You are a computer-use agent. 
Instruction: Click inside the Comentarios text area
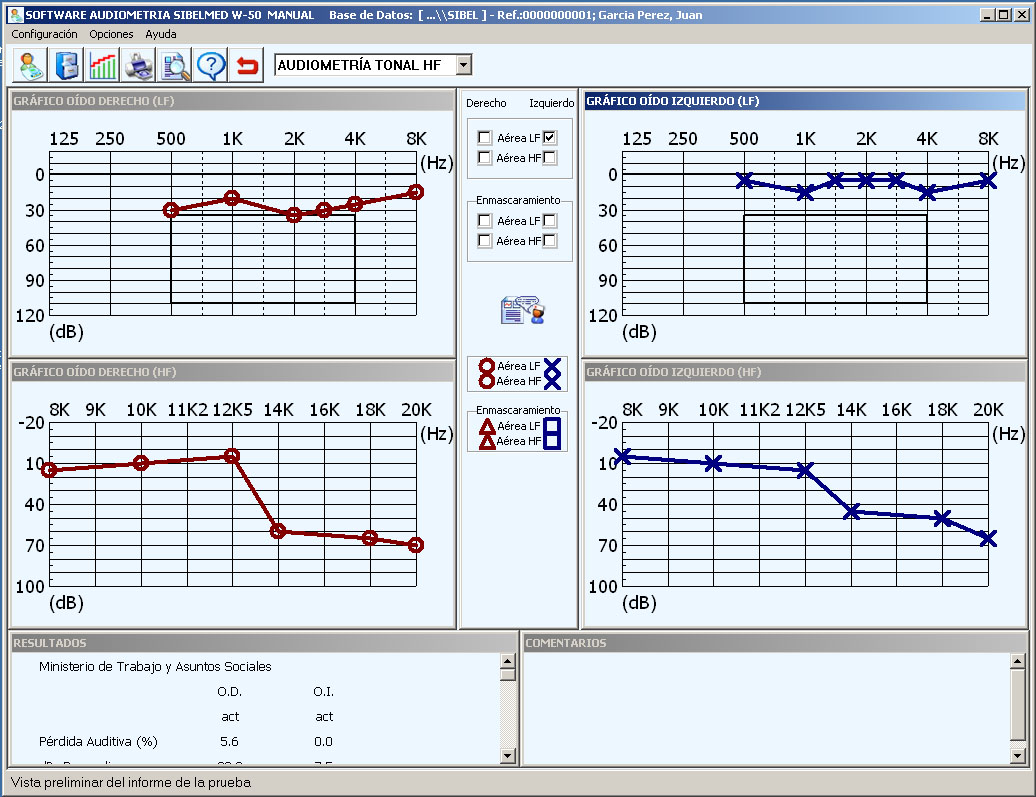[766, 709]
